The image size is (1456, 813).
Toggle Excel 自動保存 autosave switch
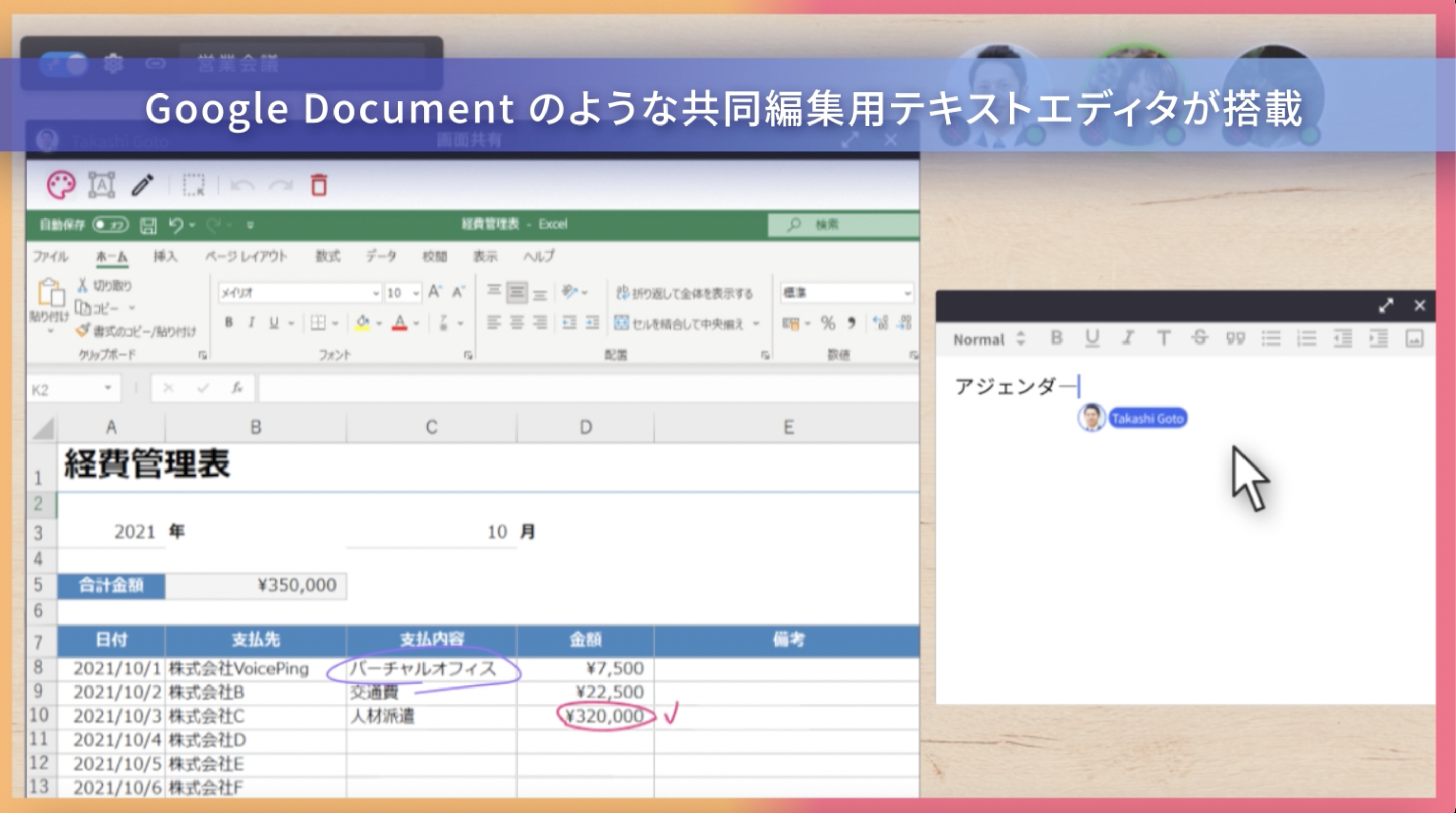click(x=111, y=225)
